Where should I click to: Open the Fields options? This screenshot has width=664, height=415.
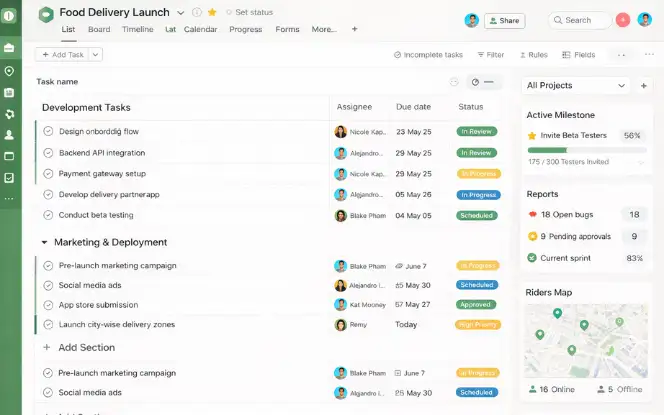[x=578, y=55]
